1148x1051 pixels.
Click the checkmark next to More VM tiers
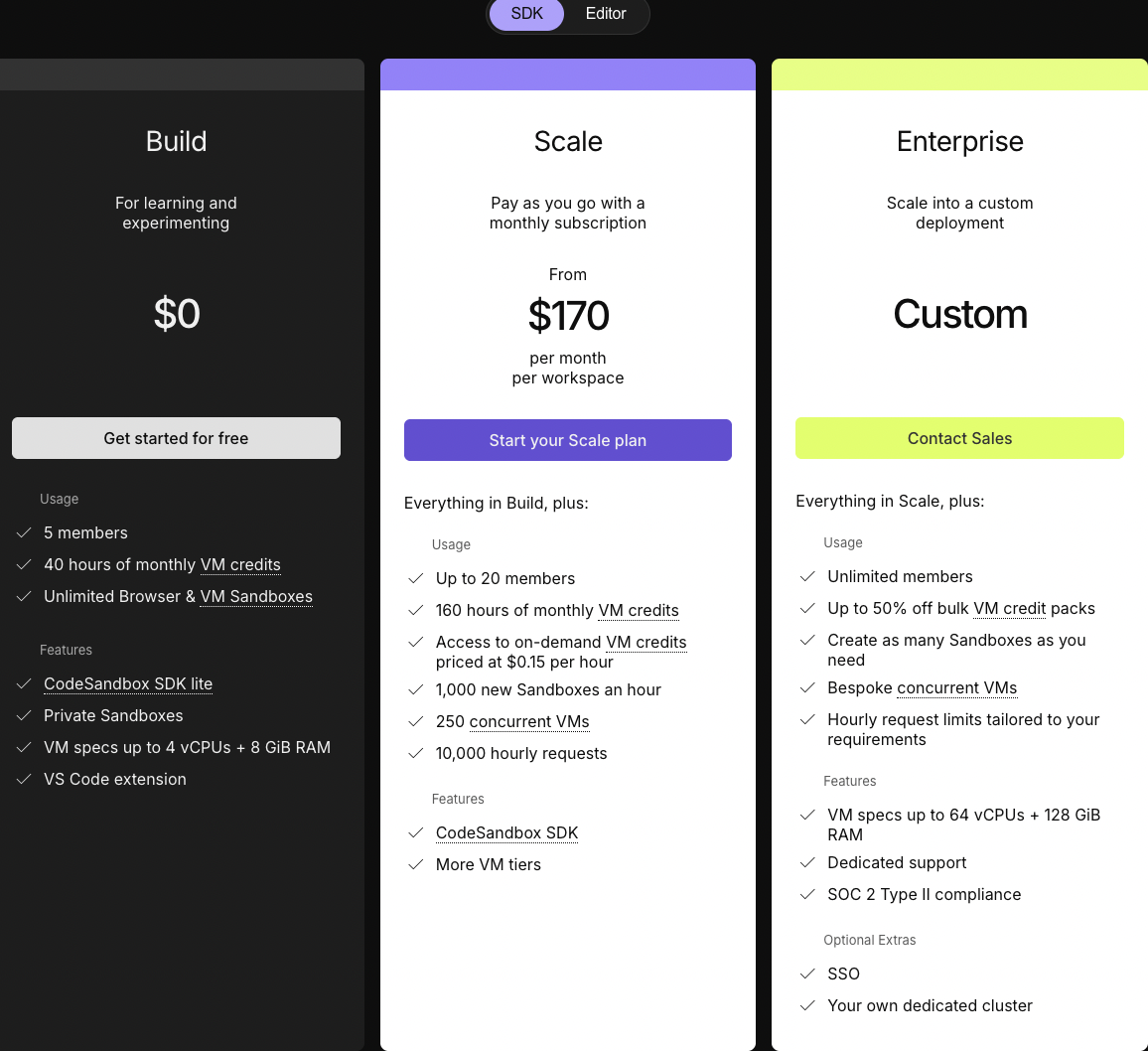(x=416, y=864)
